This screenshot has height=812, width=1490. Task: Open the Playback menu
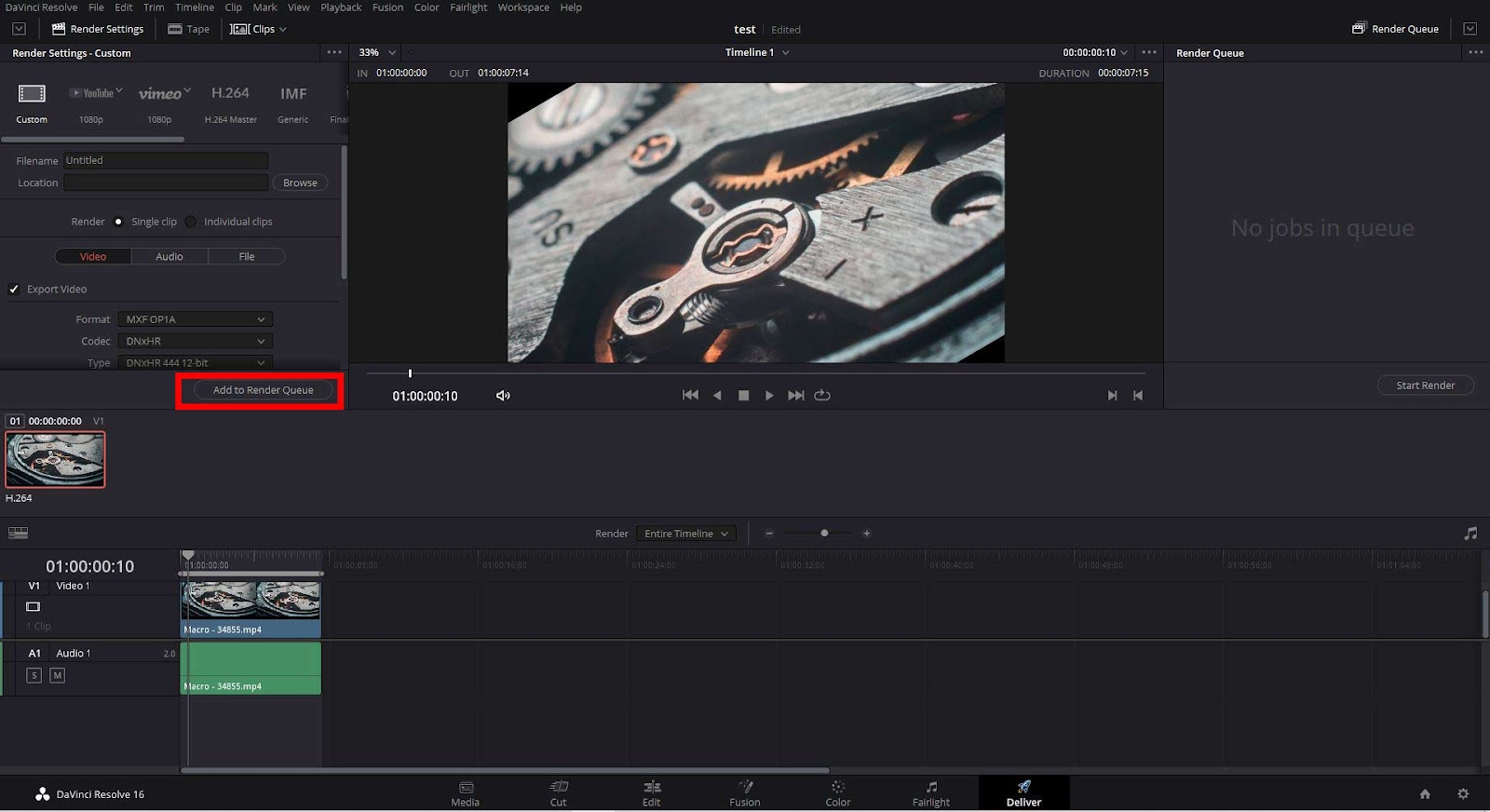tap(341, 7)
